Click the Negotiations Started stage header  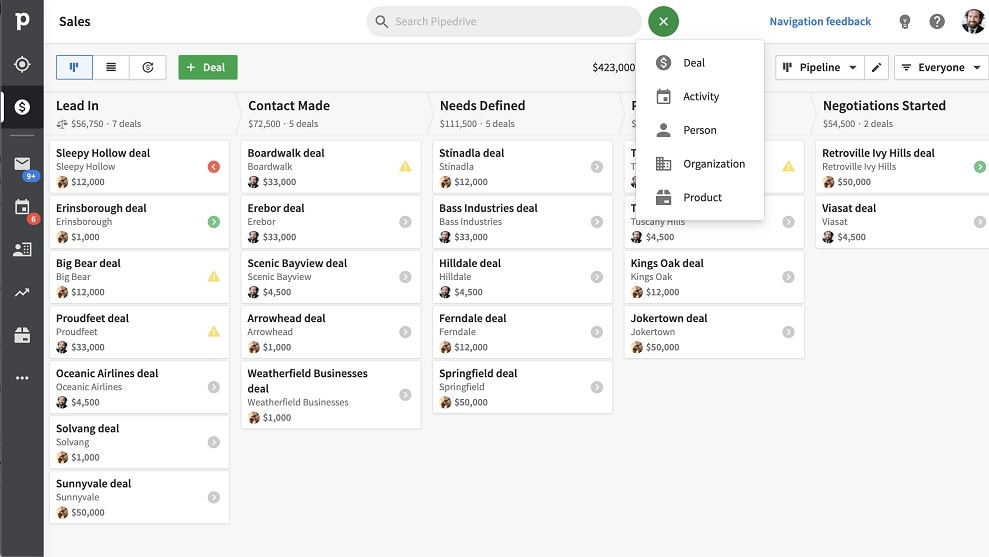tap(884, 106)
